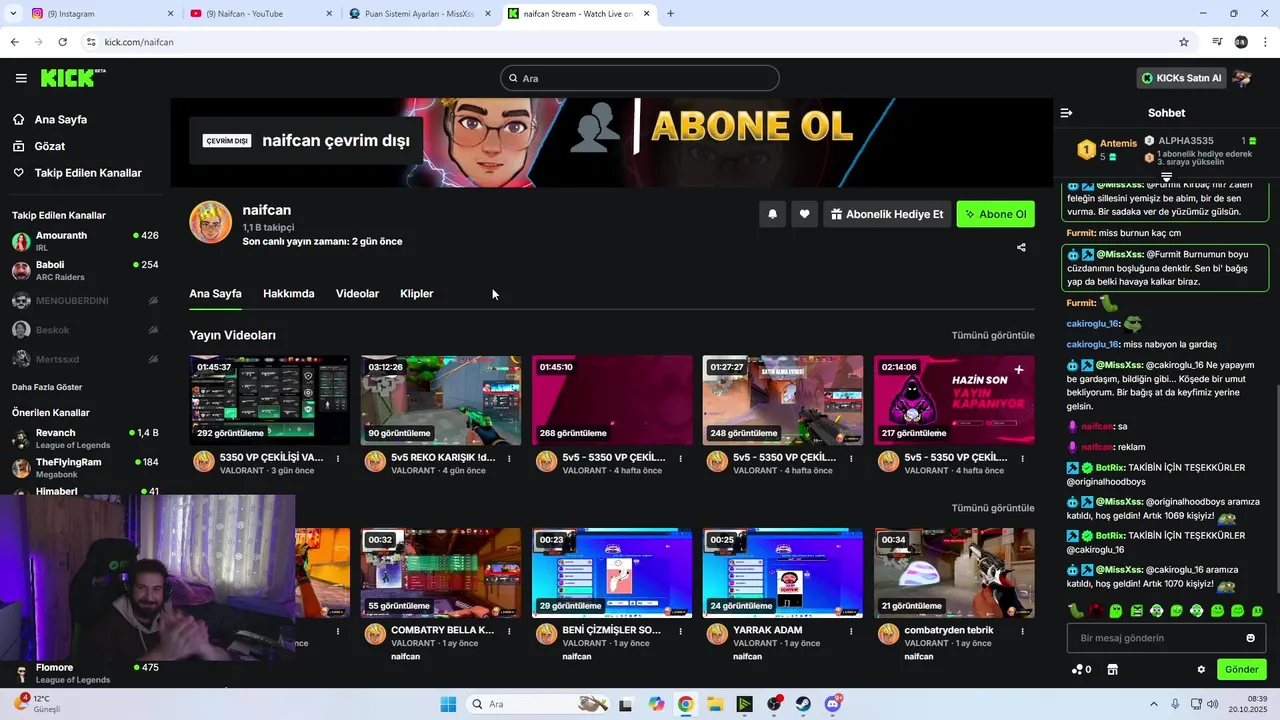Click the heart follow icon
Image resolution: width=1280 pixels, height=720 pixels.
click(x=804, y=214)
